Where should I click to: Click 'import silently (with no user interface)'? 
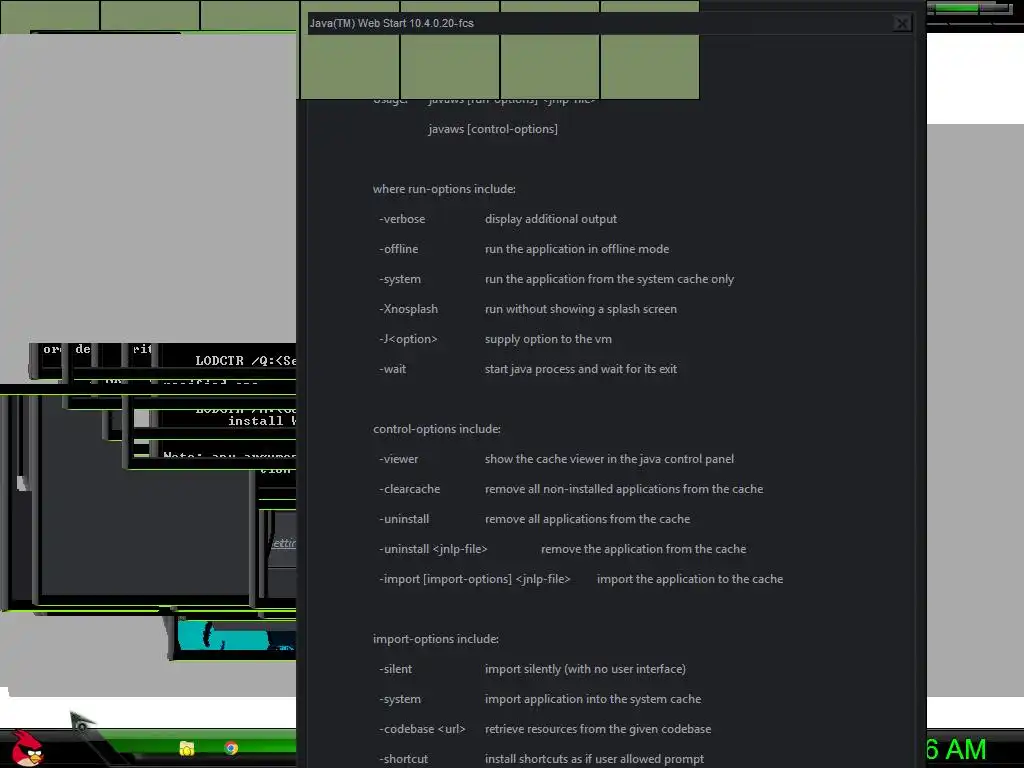(585, 670)
